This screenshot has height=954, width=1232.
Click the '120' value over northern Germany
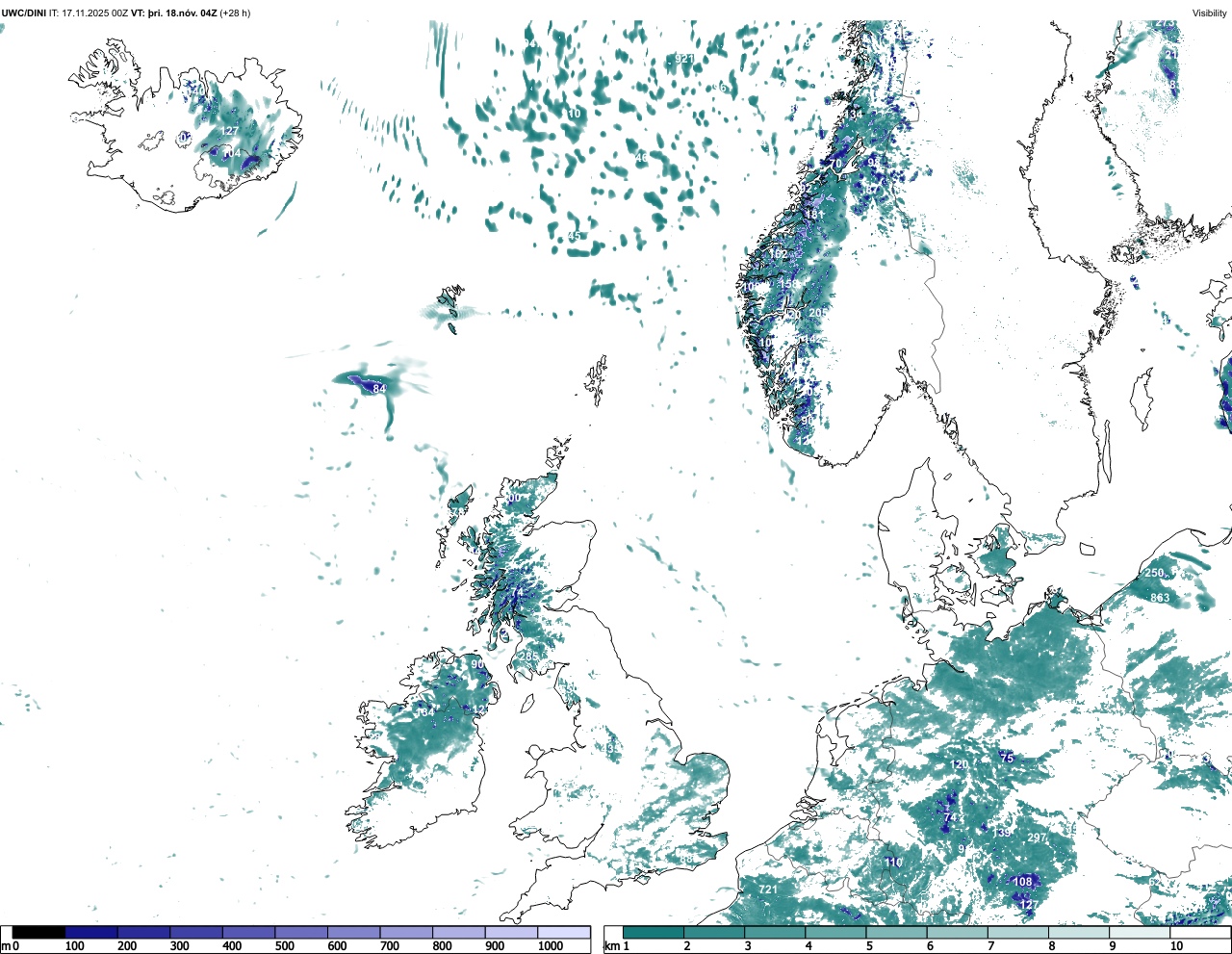click(x=960, y=765)
